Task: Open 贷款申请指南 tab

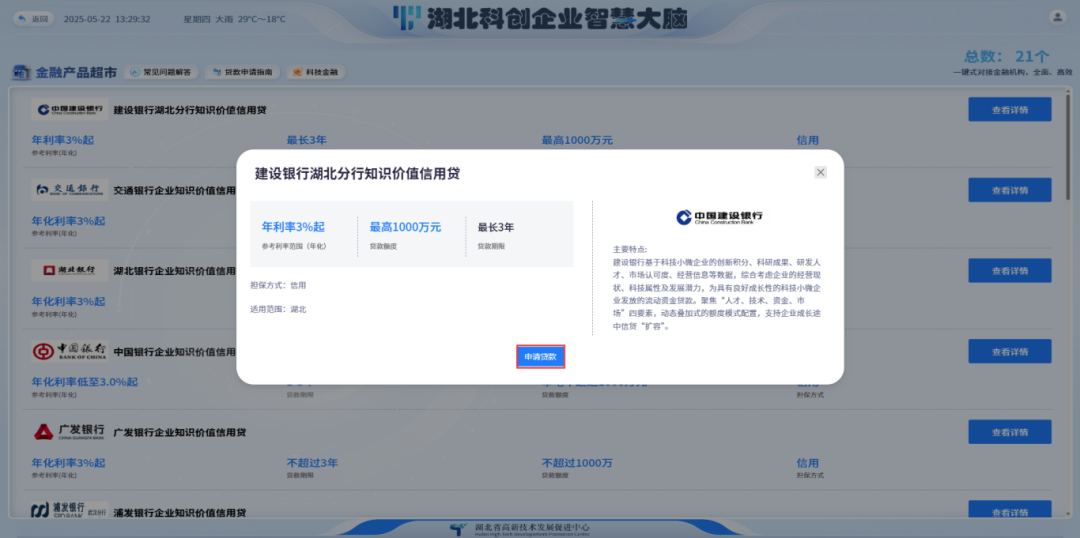Action: pyautogui.click(x=242, y=72)
